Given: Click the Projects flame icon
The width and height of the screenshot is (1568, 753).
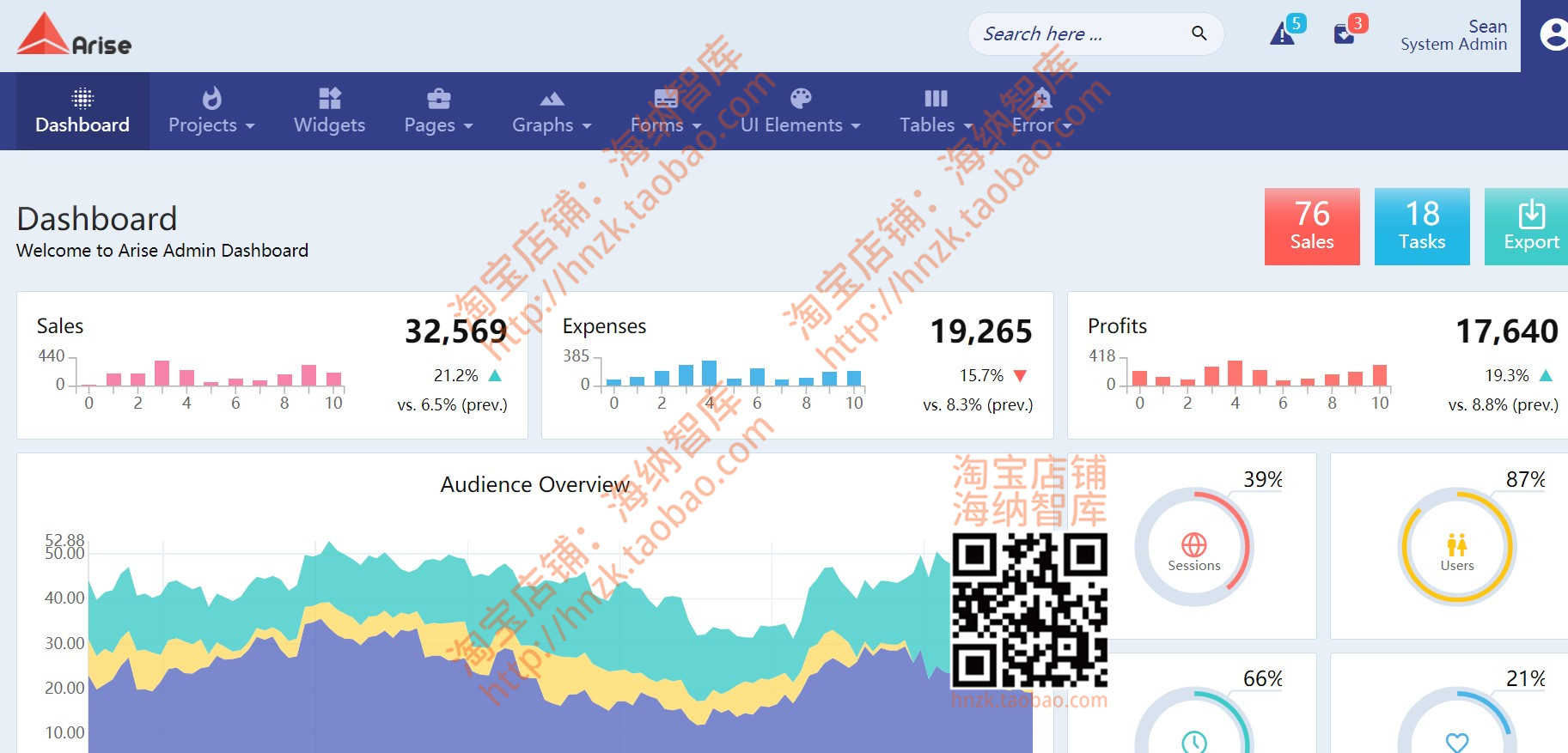Looking at the screenshot, I should pyautogui.click(x=211, y=98).
